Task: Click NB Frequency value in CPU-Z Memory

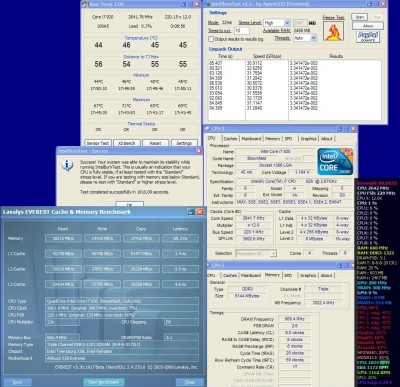Action: 323,303
